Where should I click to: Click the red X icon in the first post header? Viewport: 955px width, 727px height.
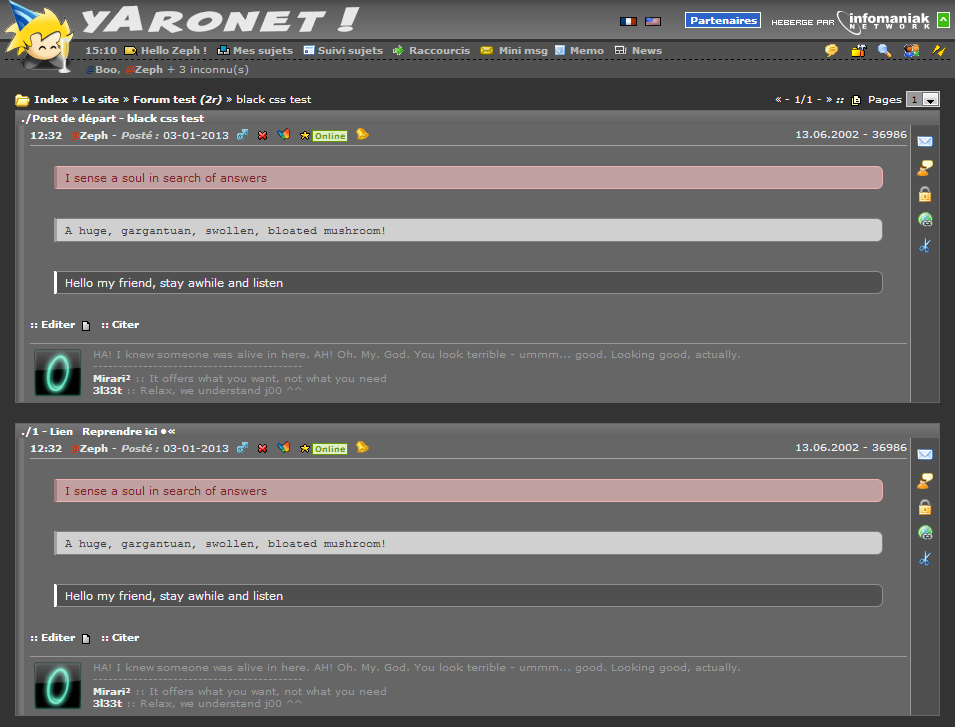[x=263, y=136]
